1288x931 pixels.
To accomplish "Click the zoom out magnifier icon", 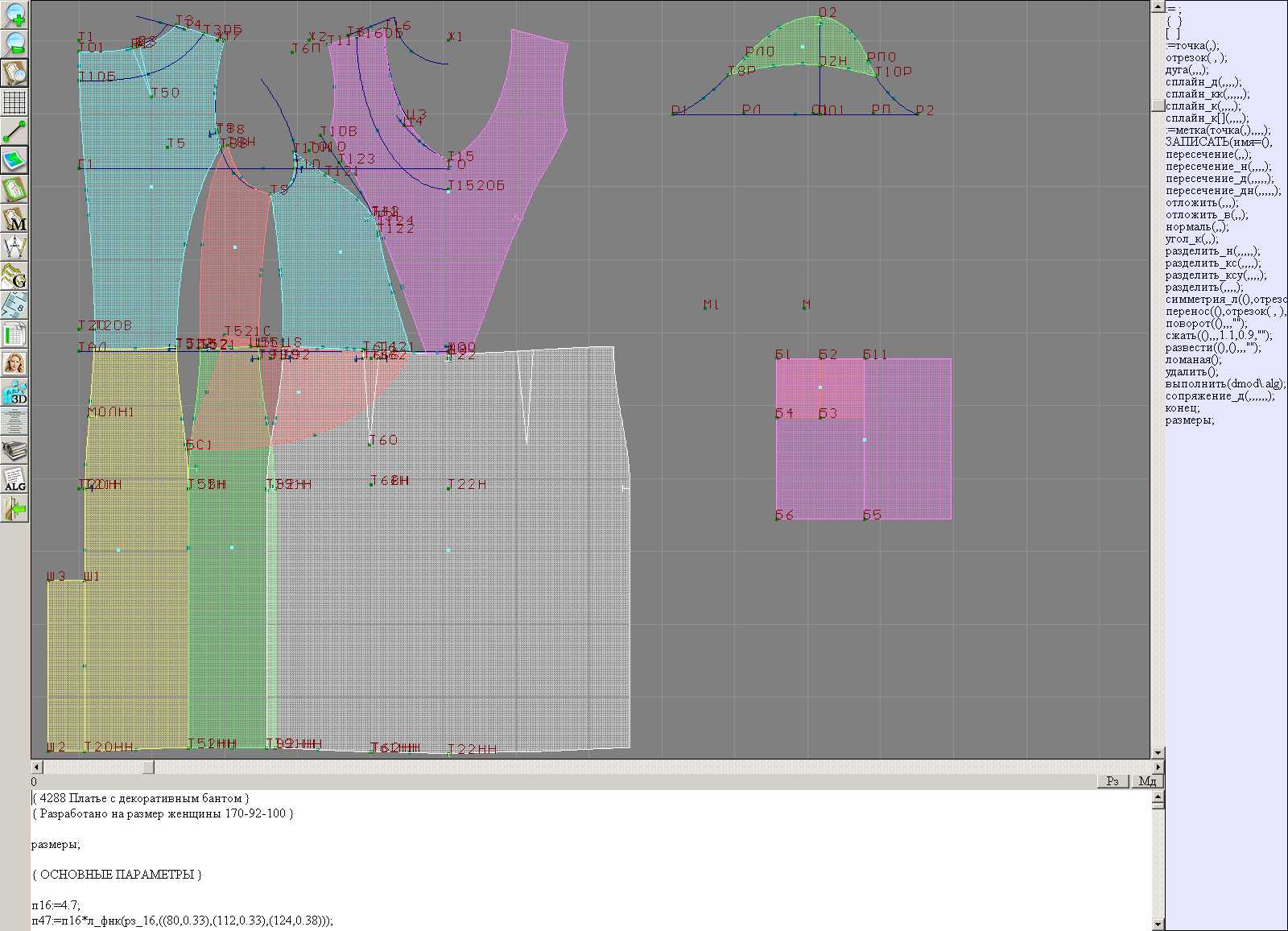I will click(x=14, y=43).
